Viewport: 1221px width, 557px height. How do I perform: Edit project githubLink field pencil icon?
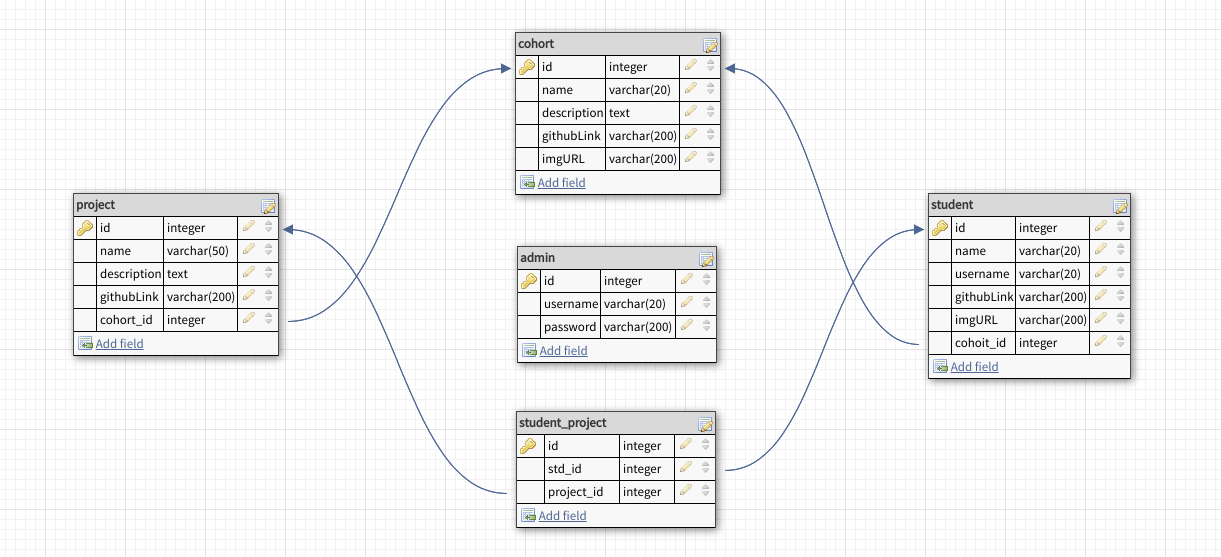pyautogui.click(x=249, y=296)
